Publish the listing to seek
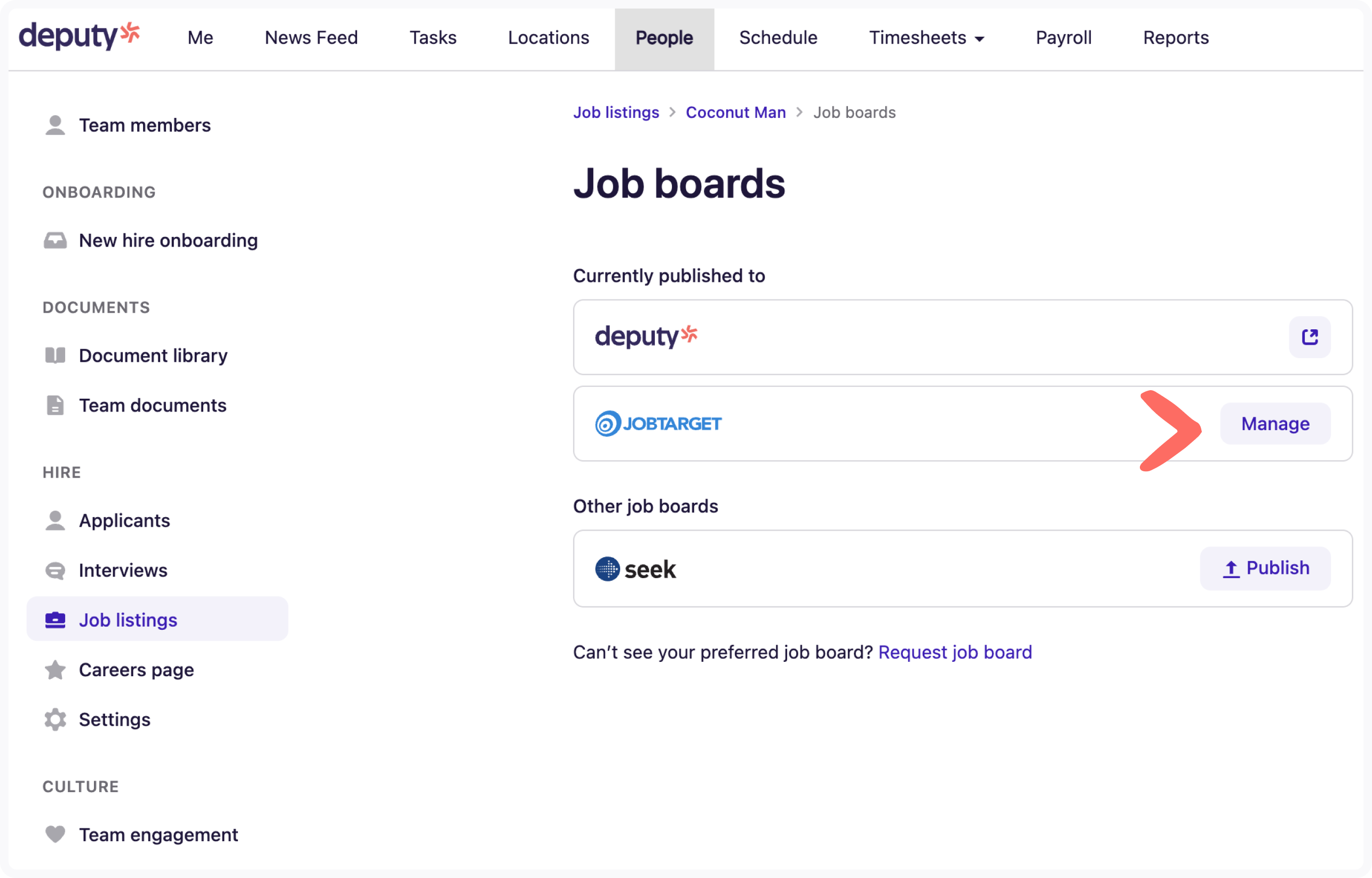Image resolution: width=1372 pixels, height=878 pixels. pos(1265,568)
